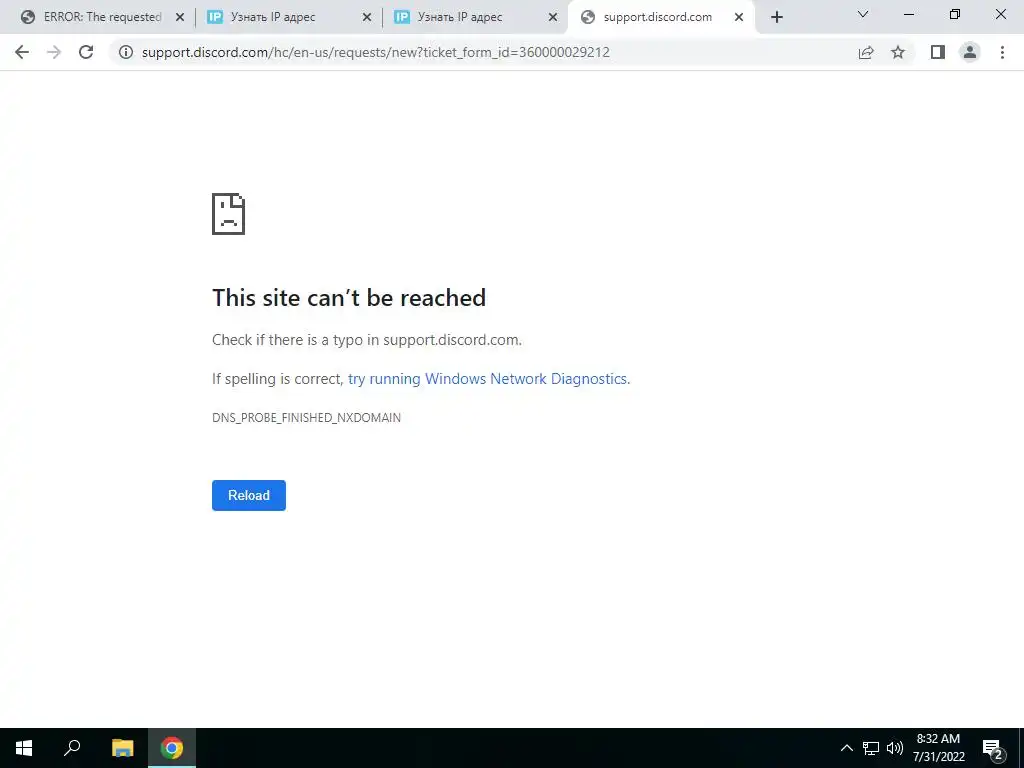This screenshot has height=768, width=1024.
Task: Open File Explorer from the taskbar
Action: click(123, 748)
